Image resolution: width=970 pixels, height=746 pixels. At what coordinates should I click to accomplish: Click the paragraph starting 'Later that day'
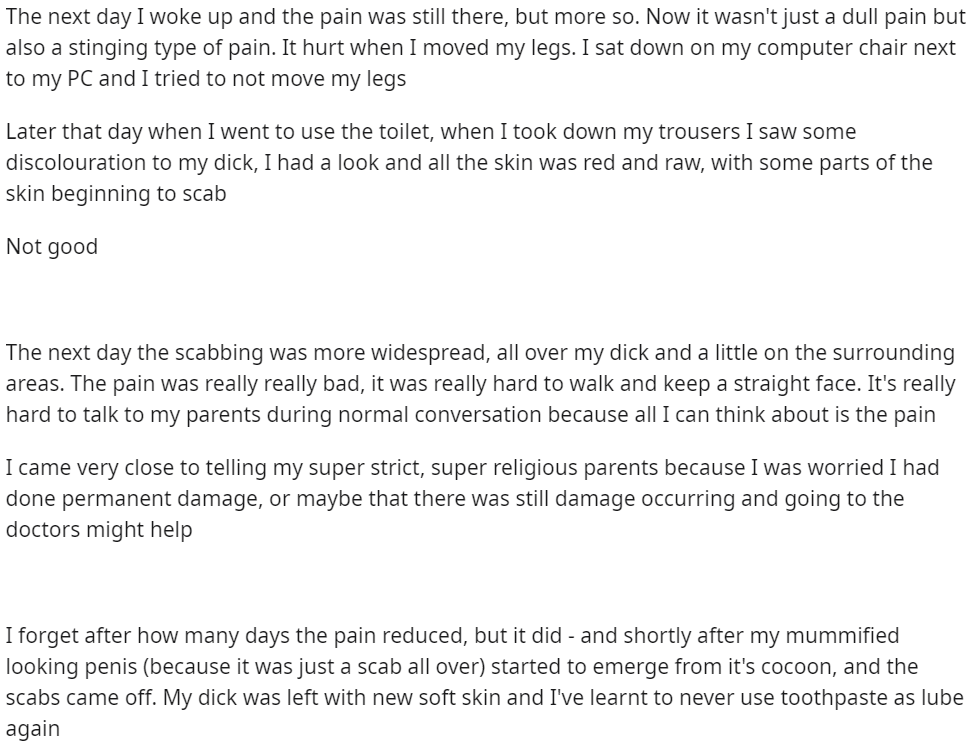click(469, 163)
